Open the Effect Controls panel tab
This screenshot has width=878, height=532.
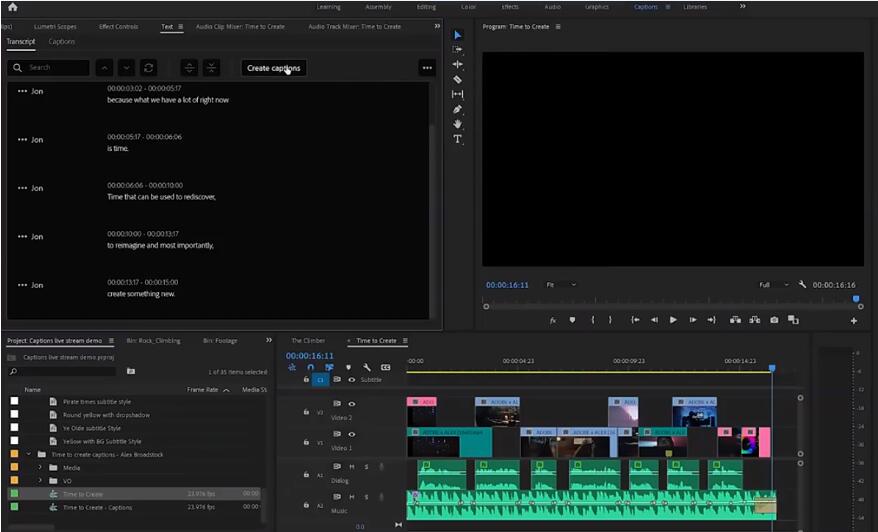(x=118, y=26)
